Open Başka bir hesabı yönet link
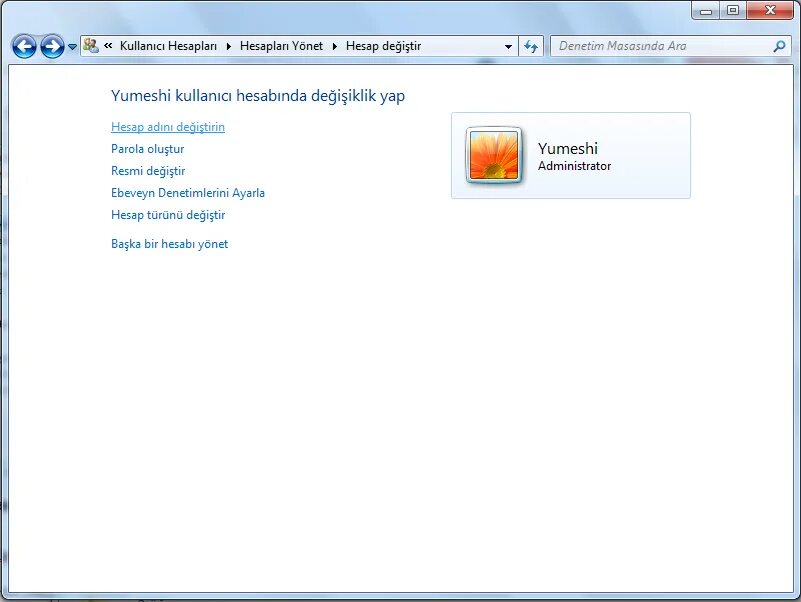The width and height of the screenshot is (801, 602). [x=169, y=244]
